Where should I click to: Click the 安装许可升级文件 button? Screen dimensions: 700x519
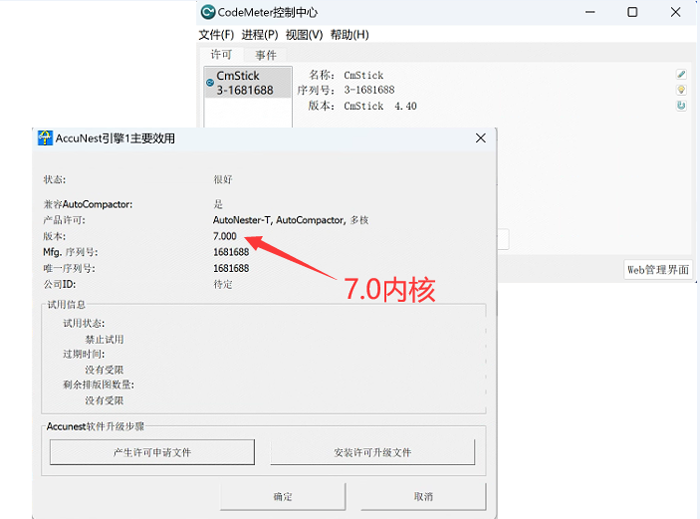[x=372, y=452]
